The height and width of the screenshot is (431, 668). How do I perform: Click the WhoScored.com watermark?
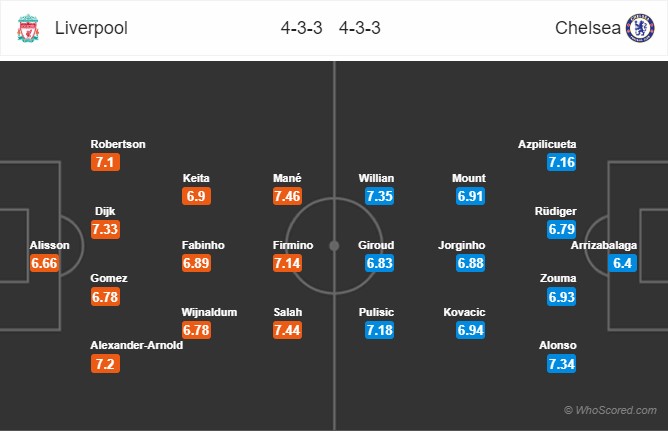pyautogui.click(x=610, y=410)
